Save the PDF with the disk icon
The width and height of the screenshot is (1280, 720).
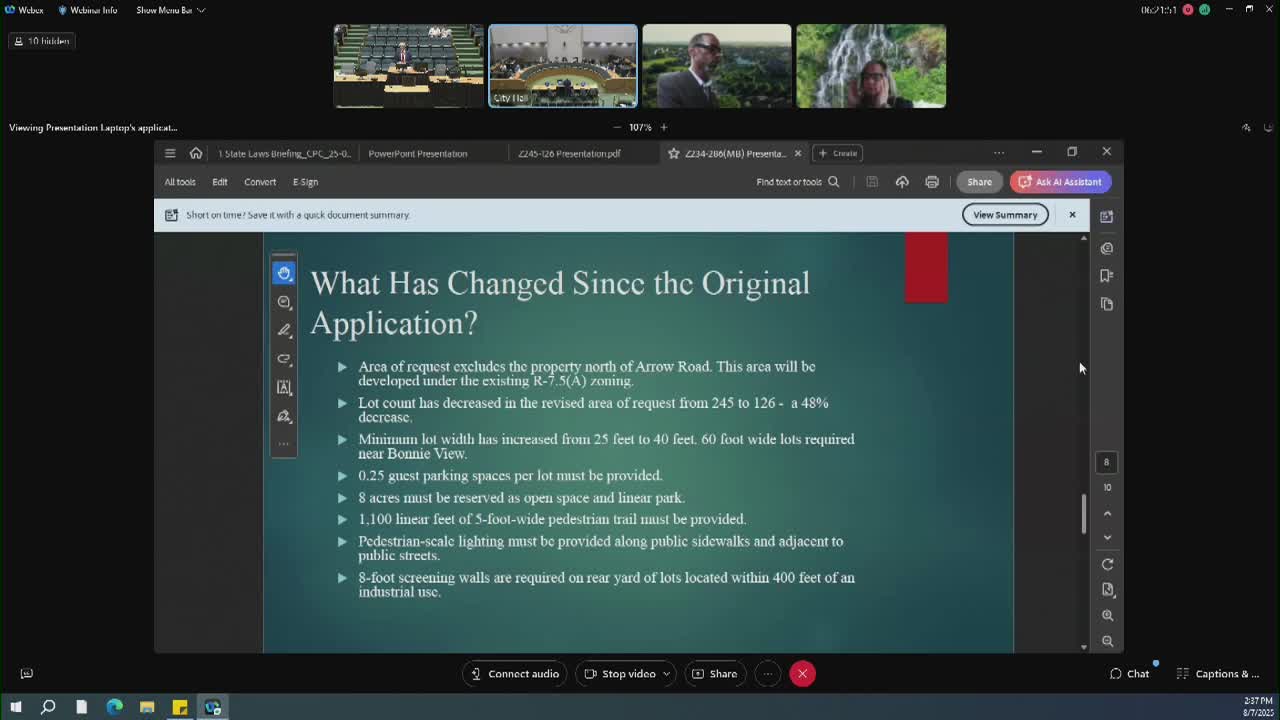pos(872,182)
